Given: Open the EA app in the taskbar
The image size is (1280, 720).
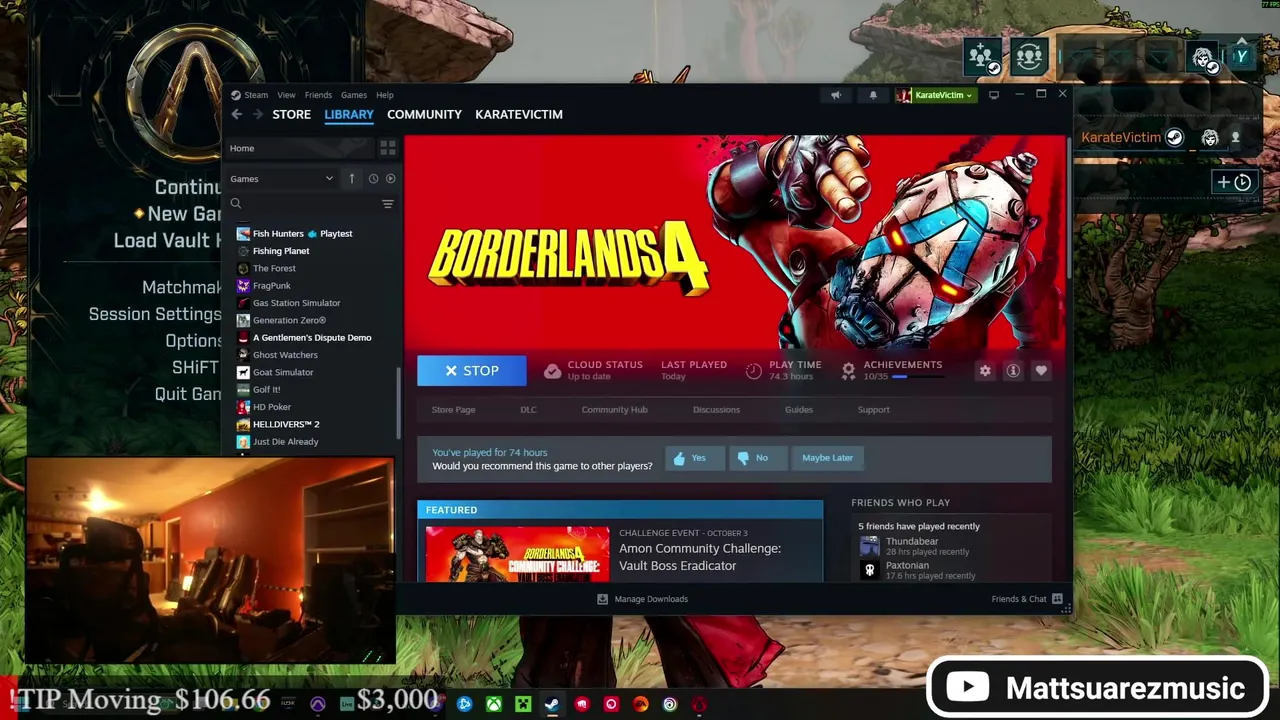Looking at the screenshot, I should (x=640, y=704).
